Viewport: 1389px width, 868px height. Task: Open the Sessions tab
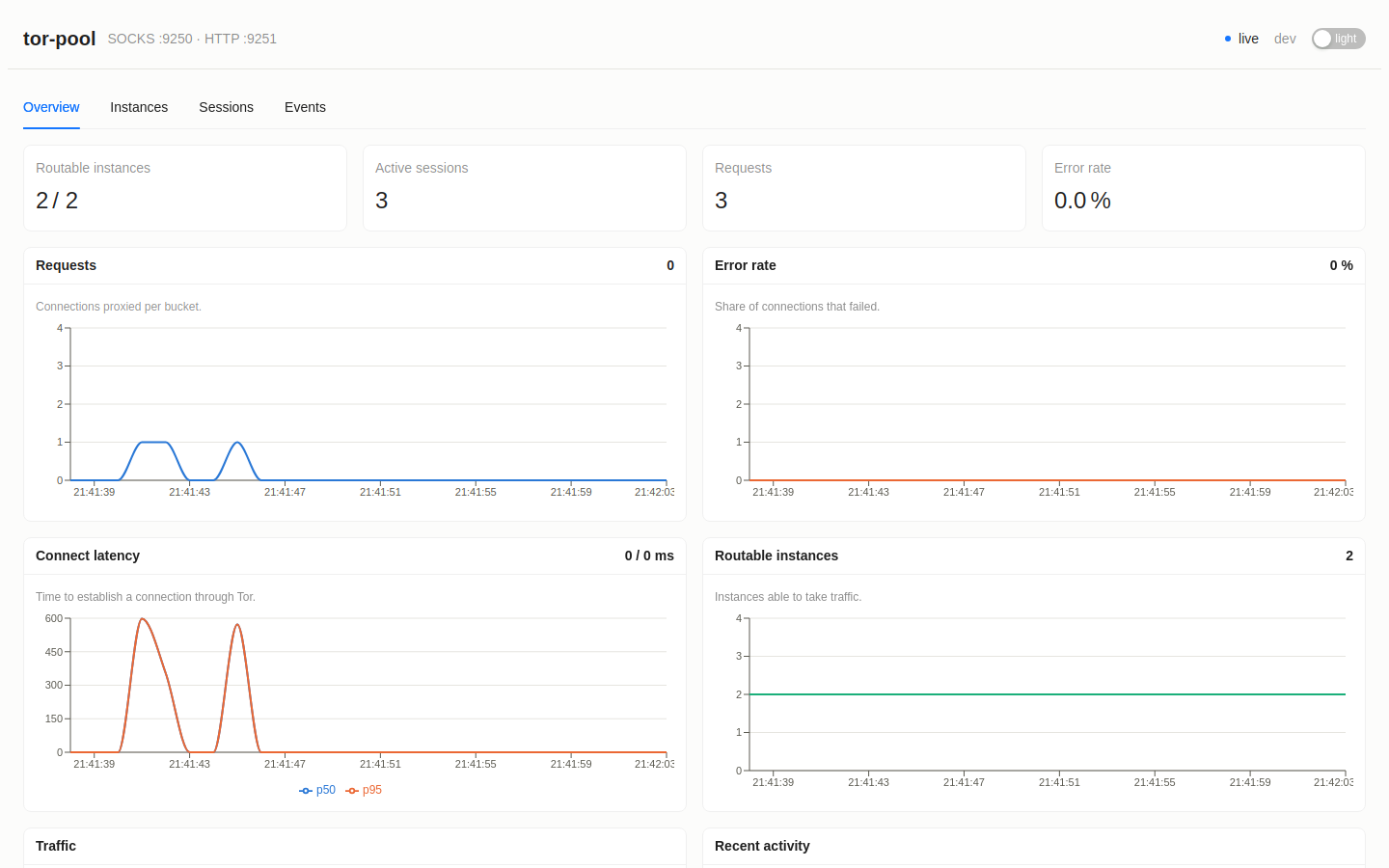tap(226, 107)
